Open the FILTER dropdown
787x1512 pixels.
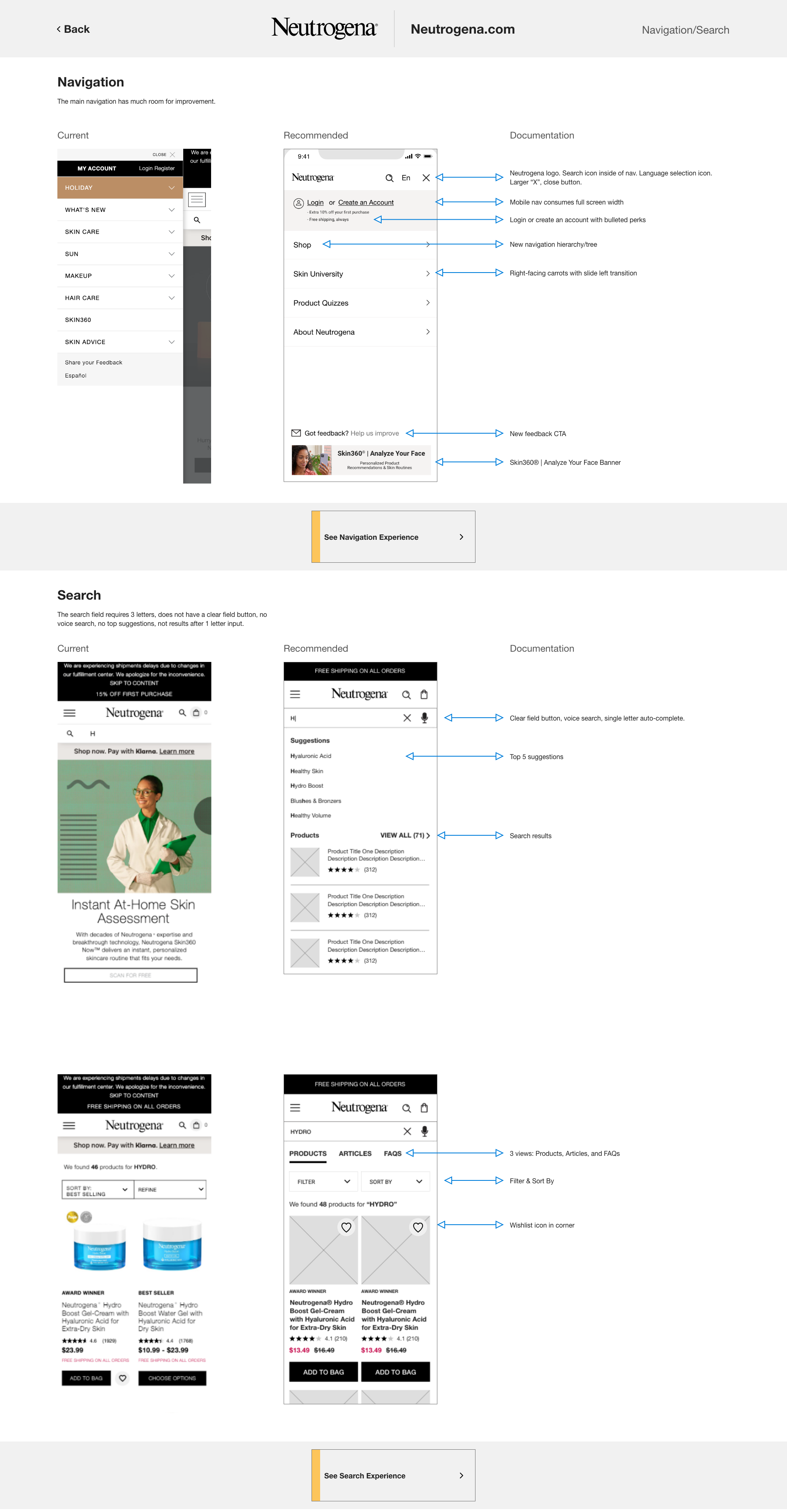coord(323,1182)
